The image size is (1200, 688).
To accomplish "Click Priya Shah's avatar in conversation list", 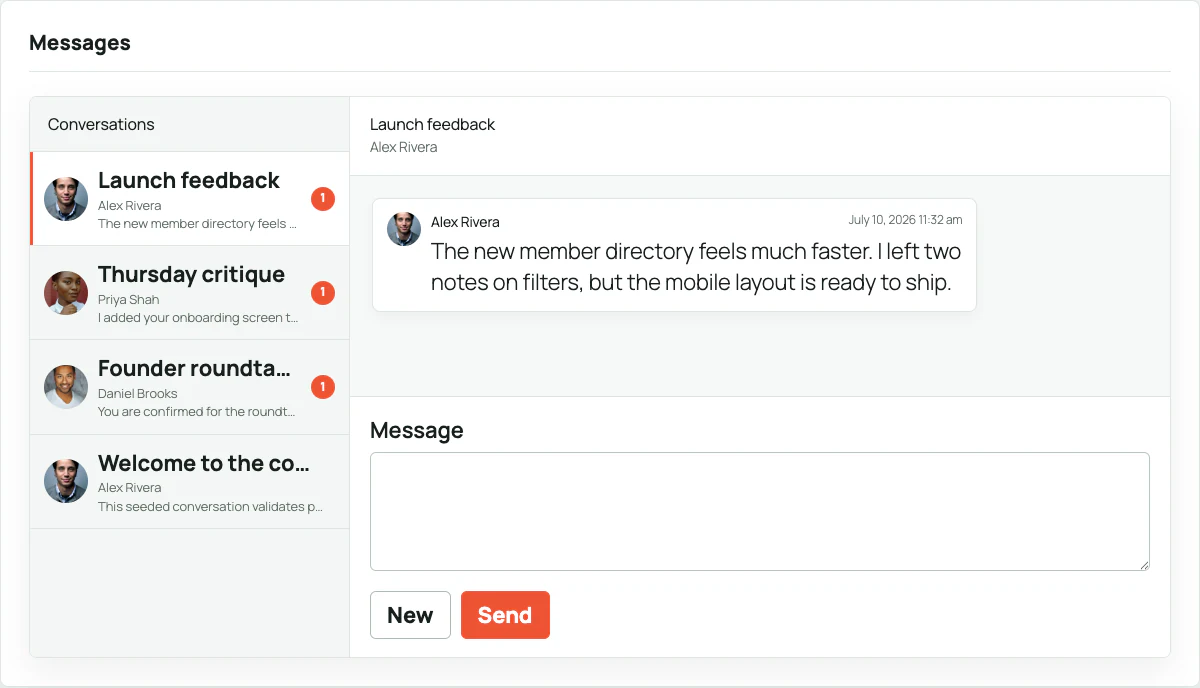I will point(66,293).
